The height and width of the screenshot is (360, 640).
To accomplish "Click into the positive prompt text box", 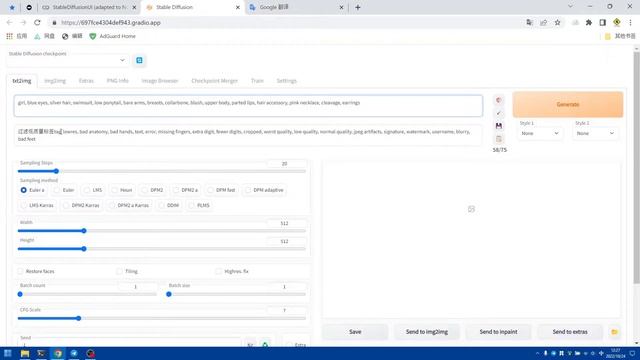I will 248,106.
